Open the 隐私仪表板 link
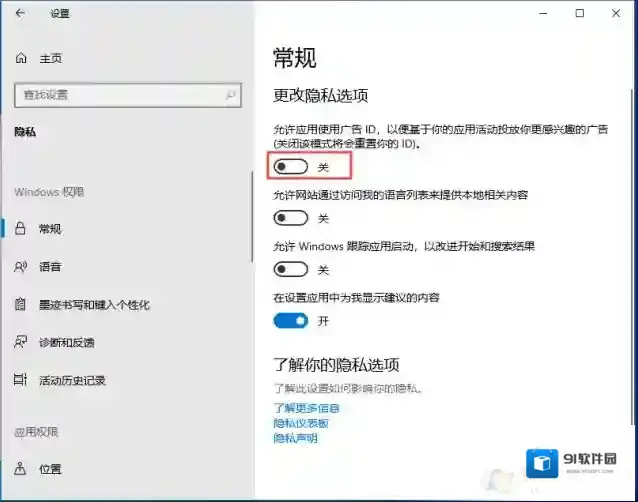Viewport: 638px width, 502px height. point(301,423)
